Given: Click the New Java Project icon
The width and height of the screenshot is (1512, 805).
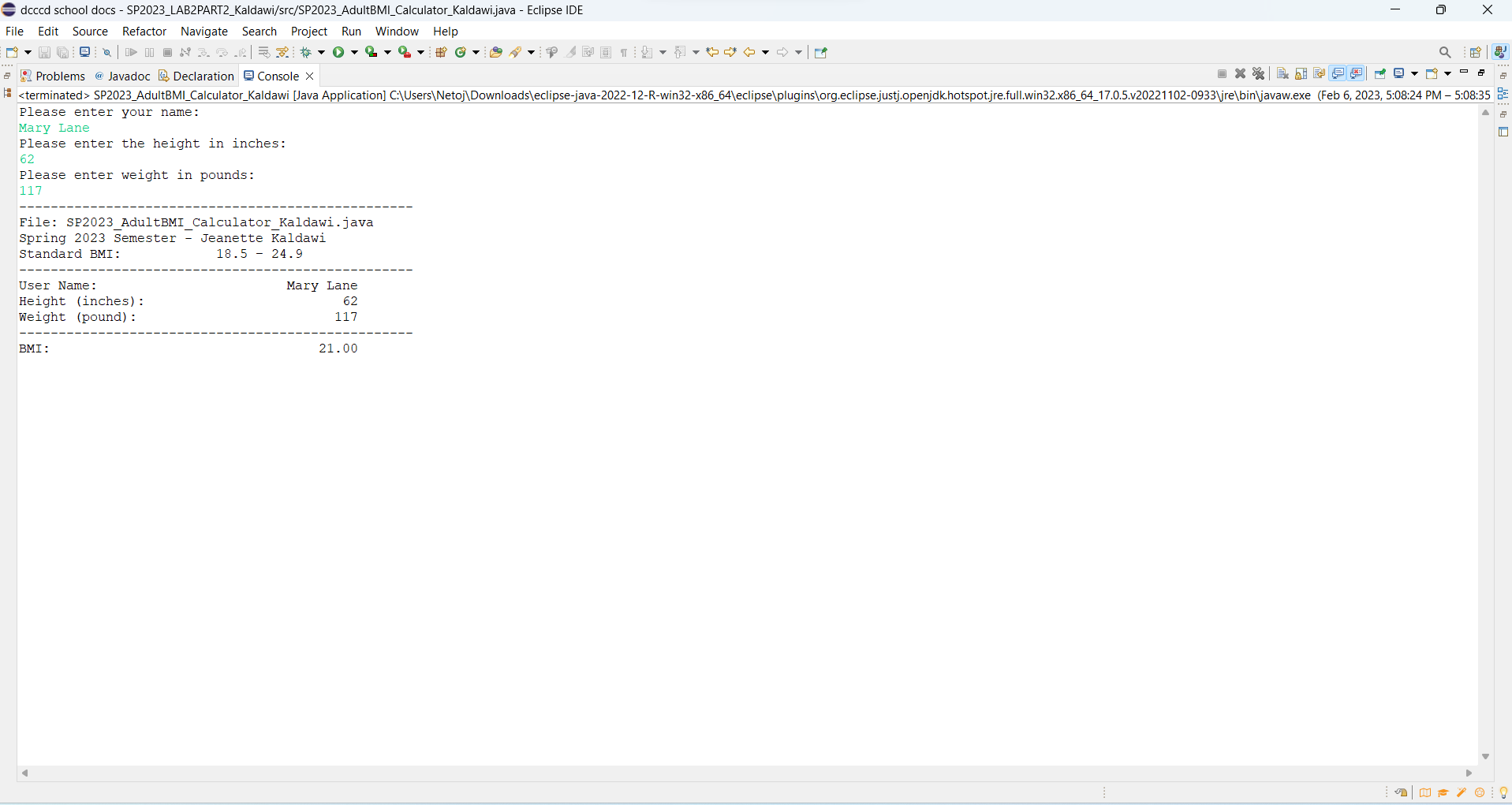Looking at the screenshot, I should pyautogui.click(x=441, y=52).
